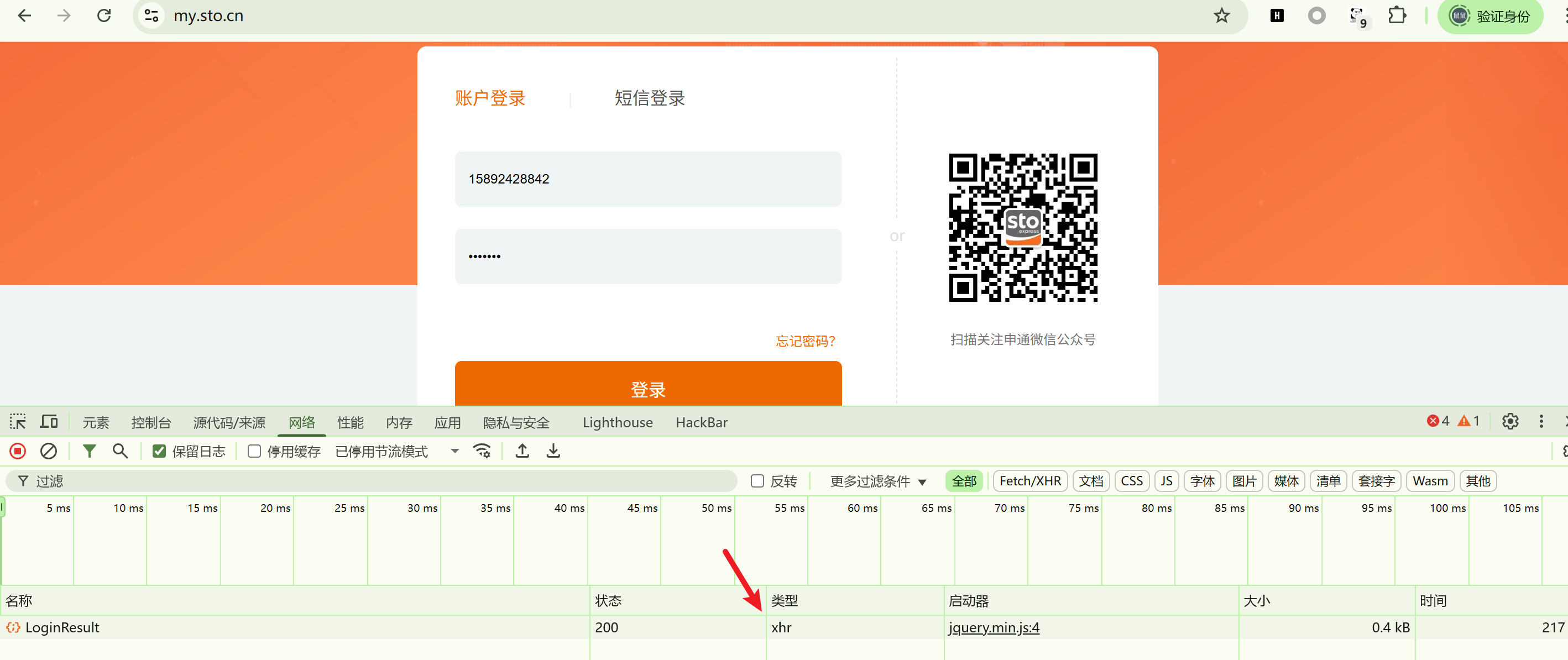Viewport: 1568px width, 660px height.
Task: Switch to the 控制台 tab
Action: [x=151, y=422]
